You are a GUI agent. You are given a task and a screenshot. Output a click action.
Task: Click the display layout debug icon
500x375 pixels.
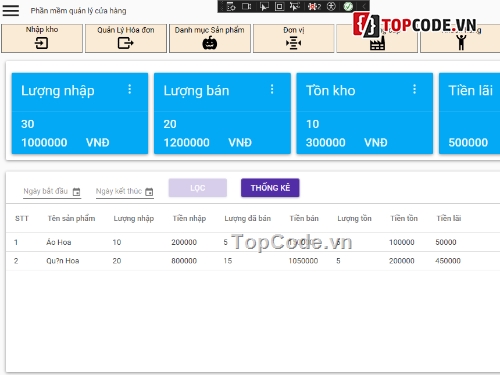247,6
